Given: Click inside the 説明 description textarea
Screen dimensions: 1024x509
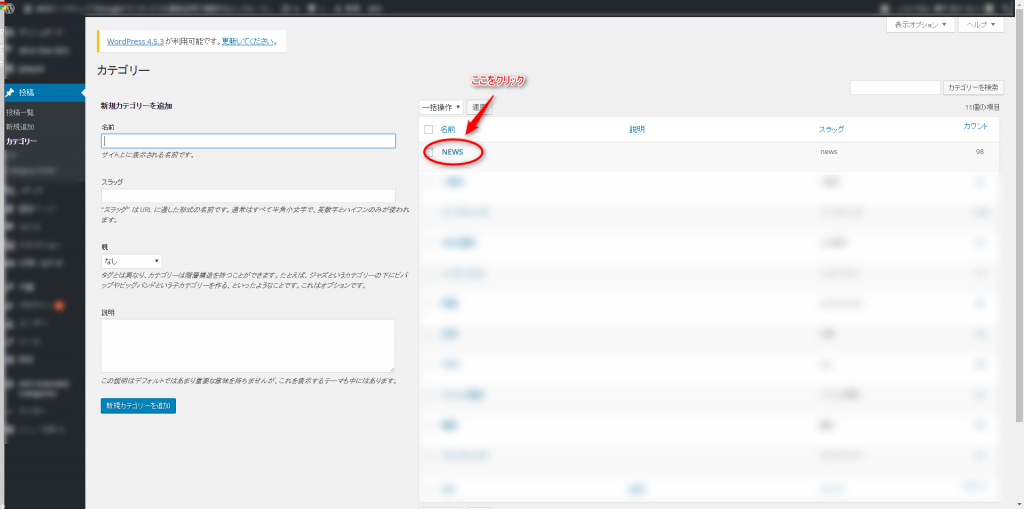Looking at the screenshot, I should point(248,345).
